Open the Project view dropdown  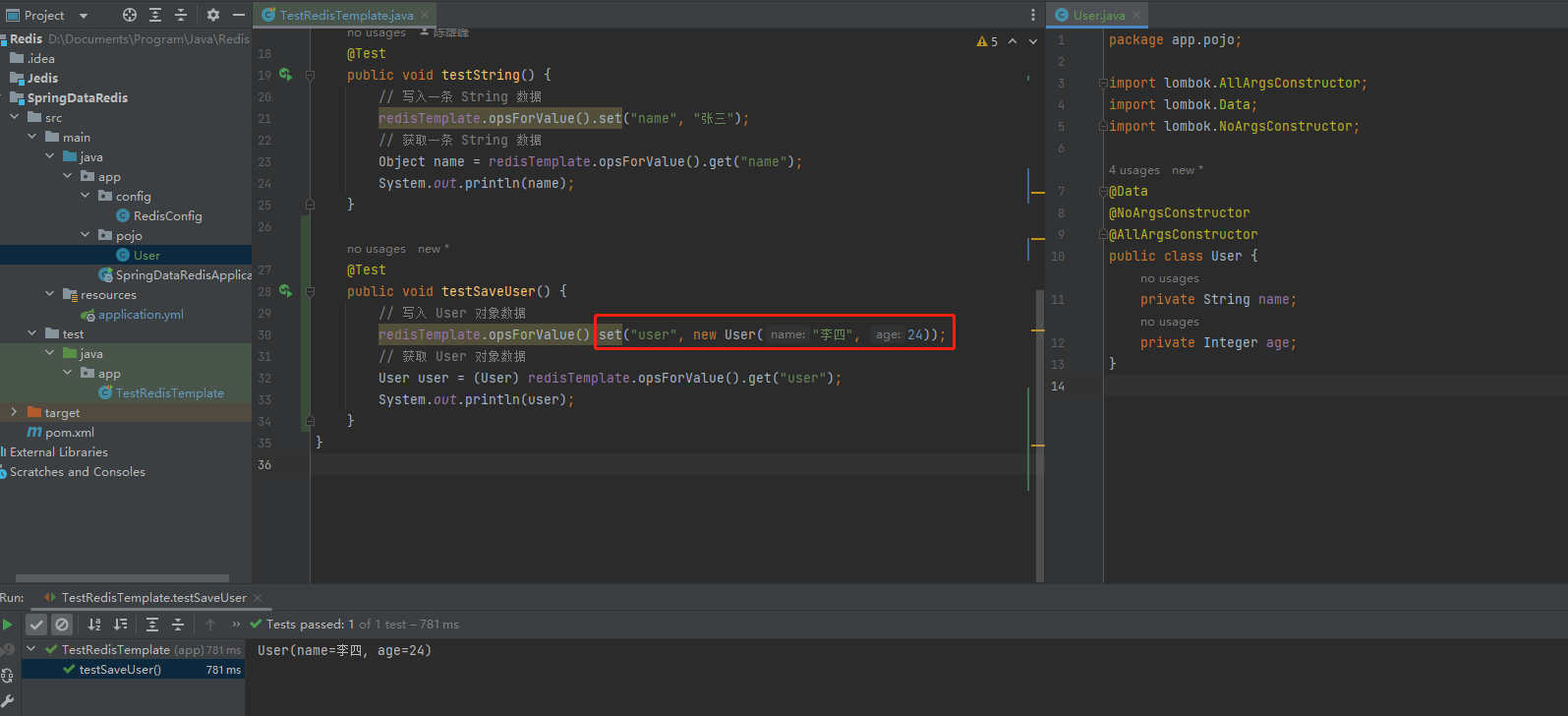[84, 16]
